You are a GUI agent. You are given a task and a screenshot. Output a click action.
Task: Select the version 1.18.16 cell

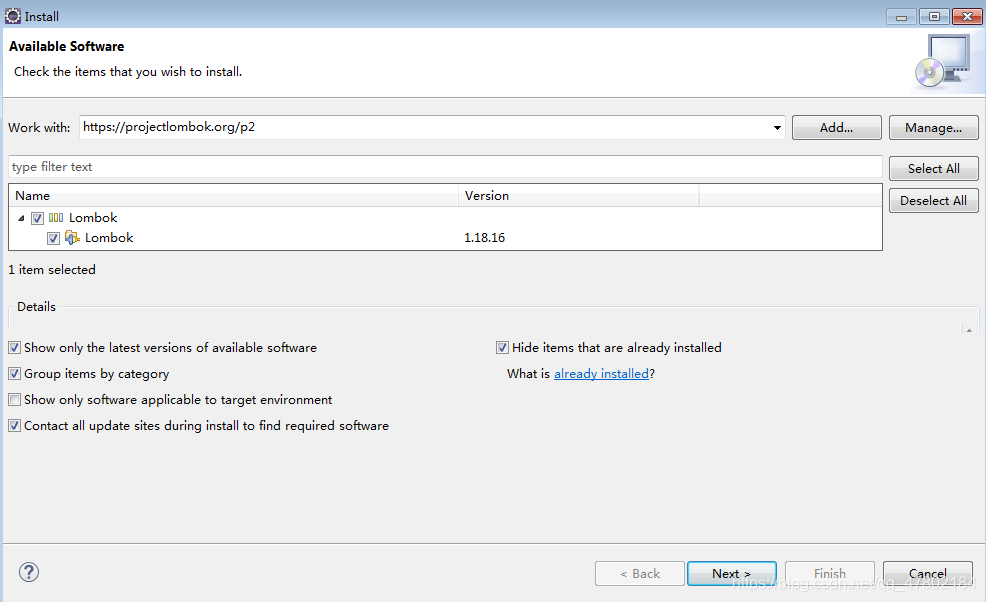(484, 238)
